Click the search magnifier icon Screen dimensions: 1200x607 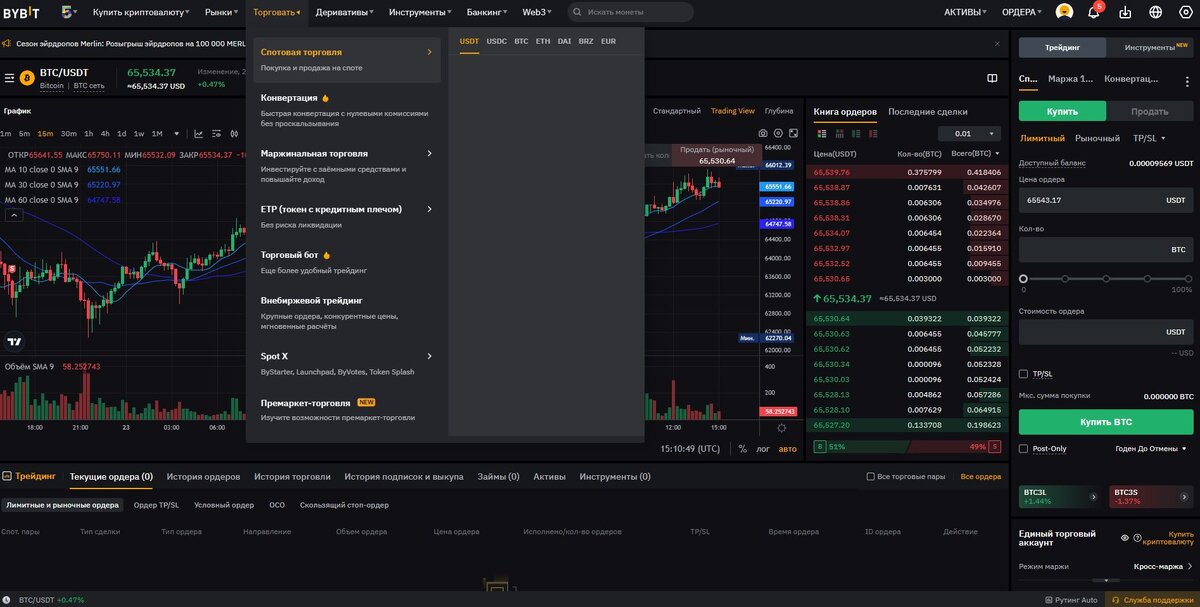578,12
